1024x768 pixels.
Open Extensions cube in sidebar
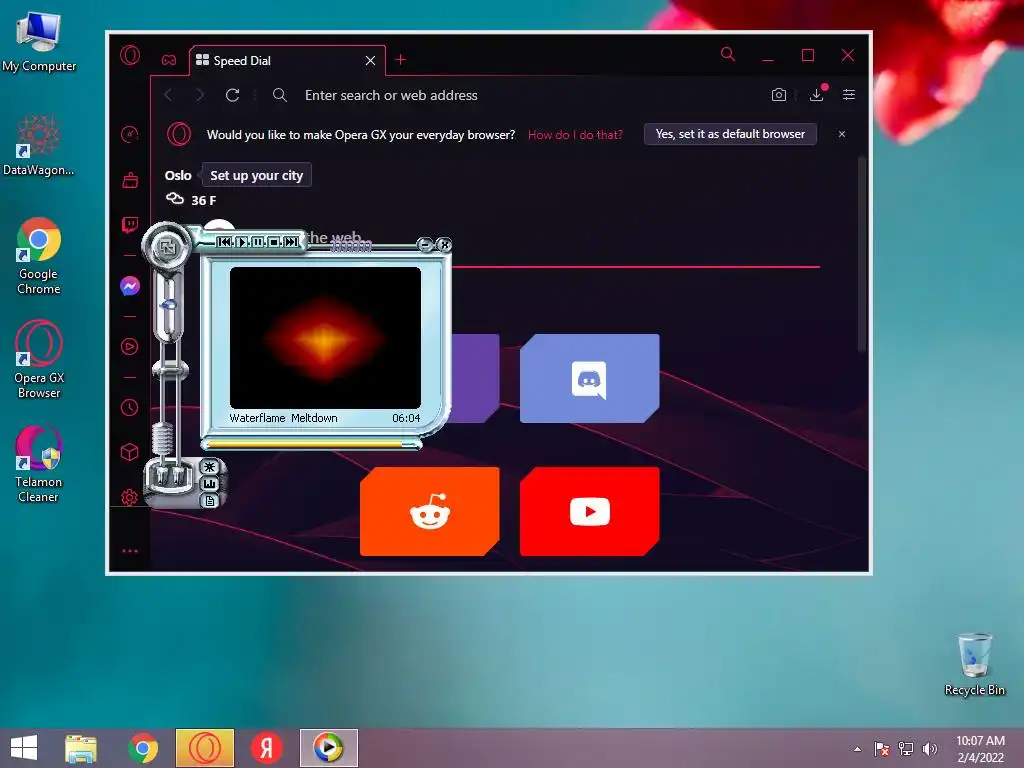130,452
